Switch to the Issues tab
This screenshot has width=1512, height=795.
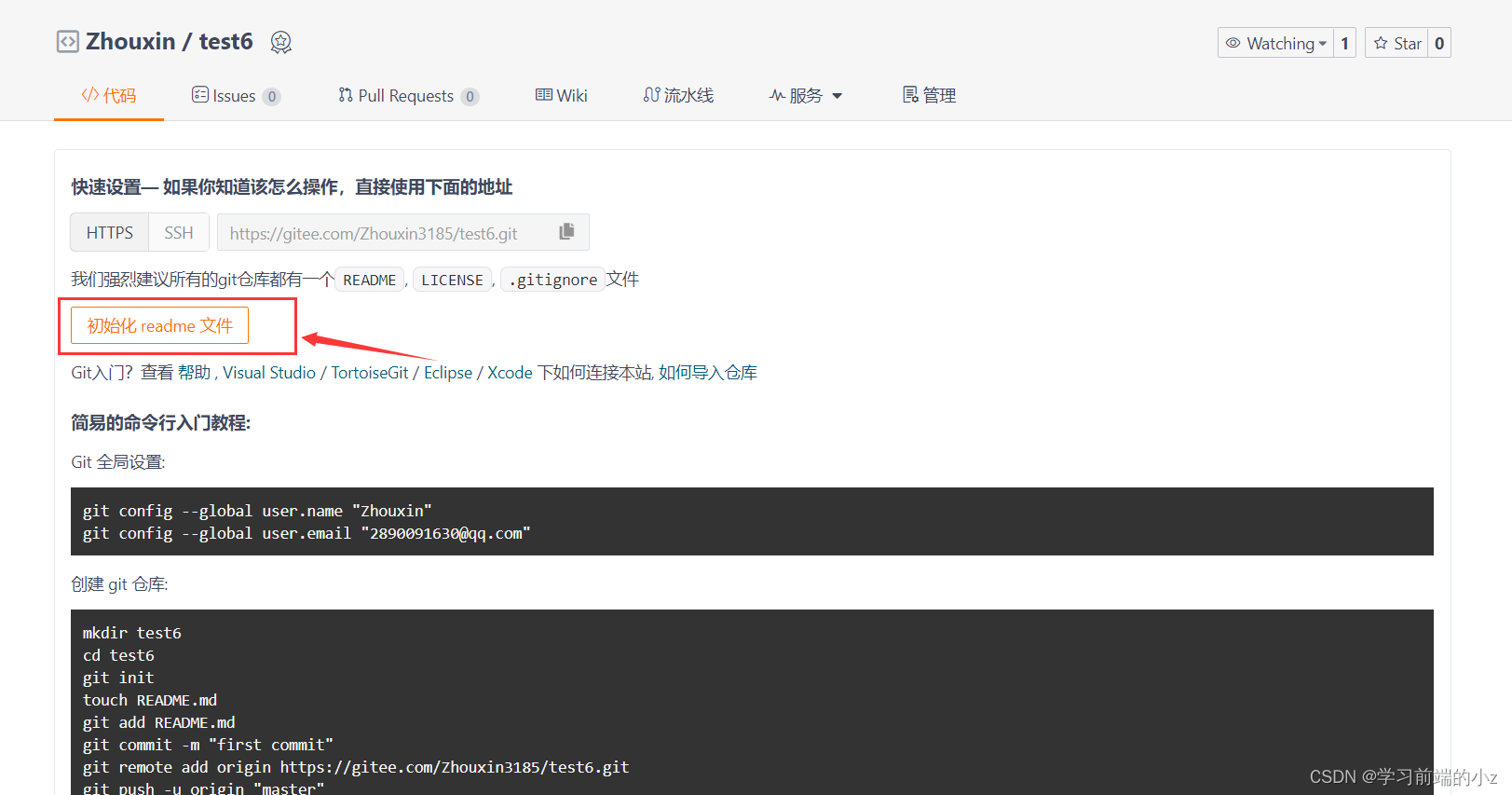pos(236,95)
